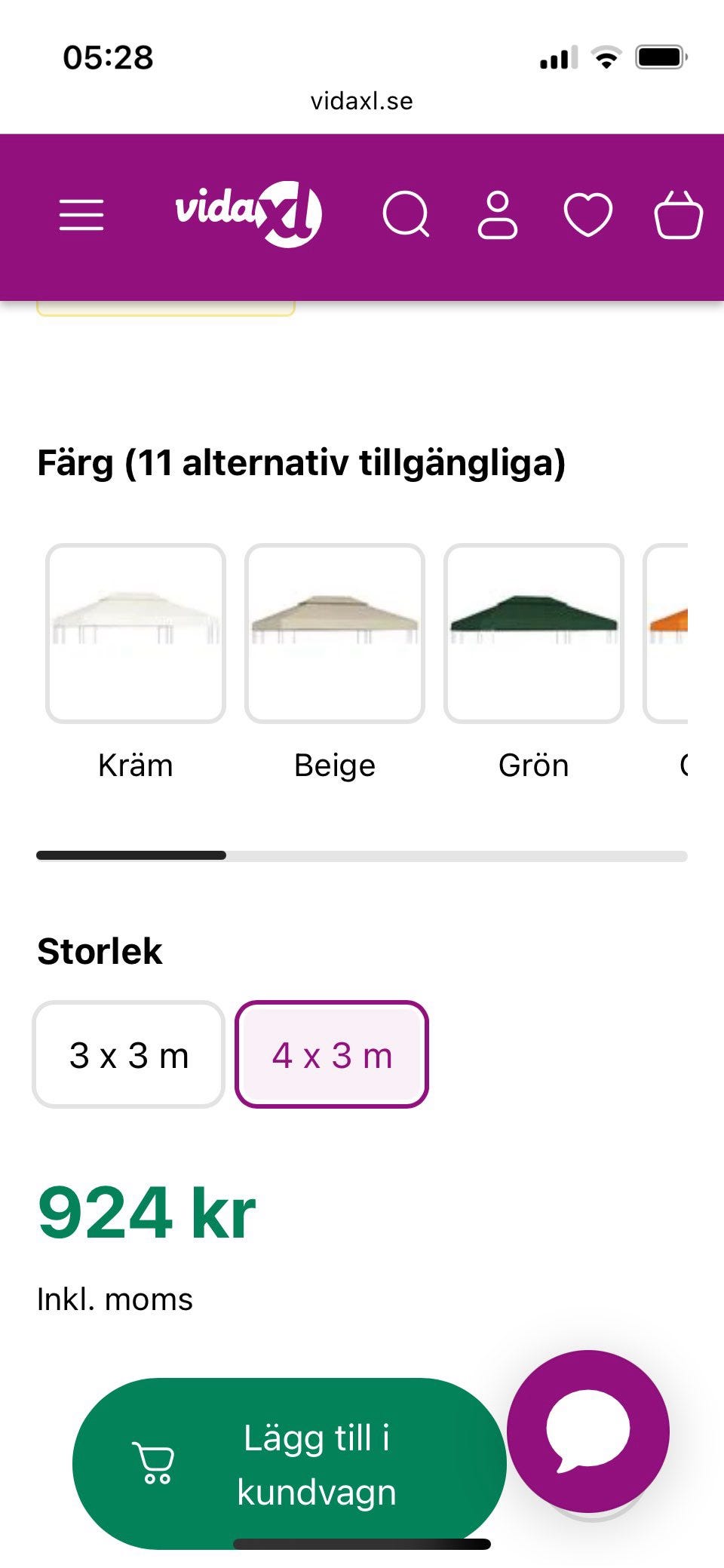
Task: Tap the 924 kr price
Action: pyautogui.click(x=147, y=1213)
